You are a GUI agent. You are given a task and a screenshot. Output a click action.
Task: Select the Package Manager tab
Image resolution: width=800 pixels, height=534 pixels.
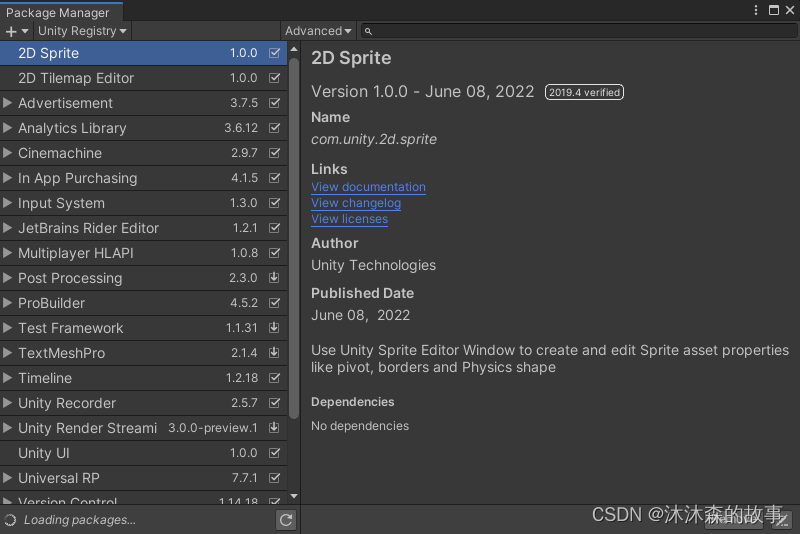pos(61,12)
